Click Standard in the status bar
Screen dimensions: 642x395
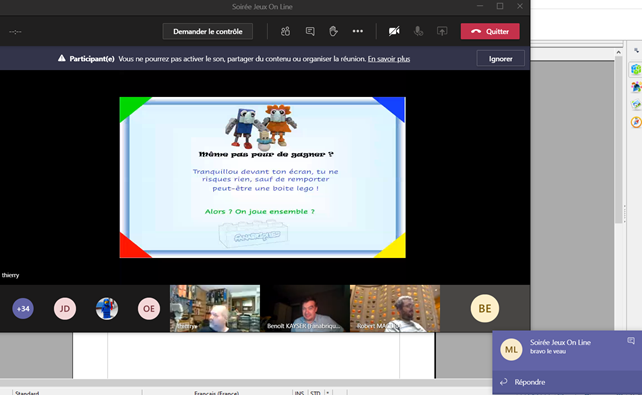(27, 393)
